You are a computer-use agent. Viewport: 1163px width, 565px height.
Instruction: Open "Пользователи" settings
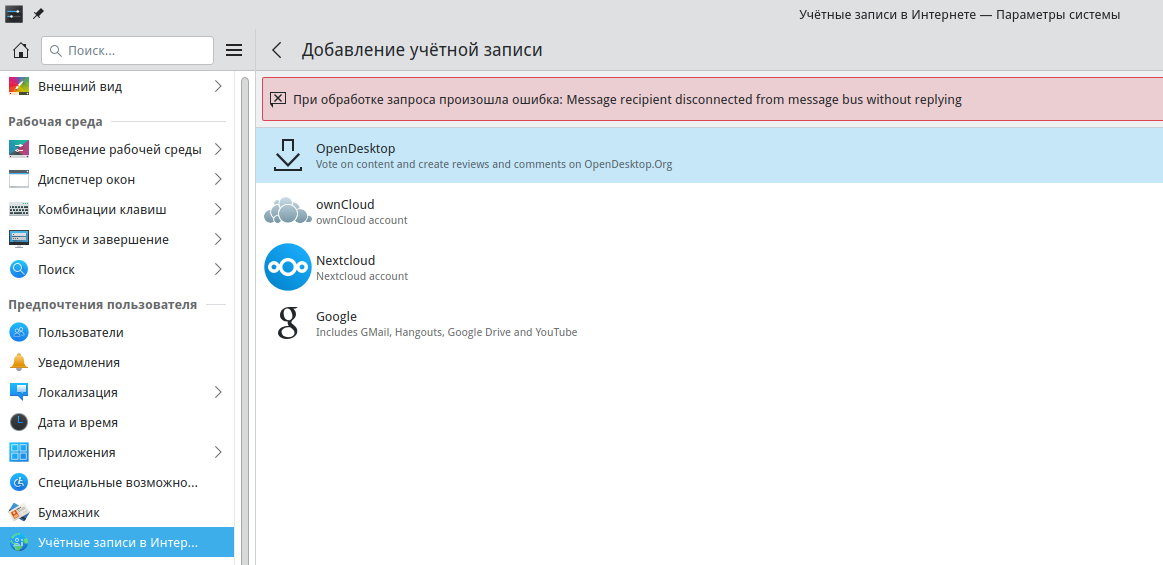tap(116, 332)
